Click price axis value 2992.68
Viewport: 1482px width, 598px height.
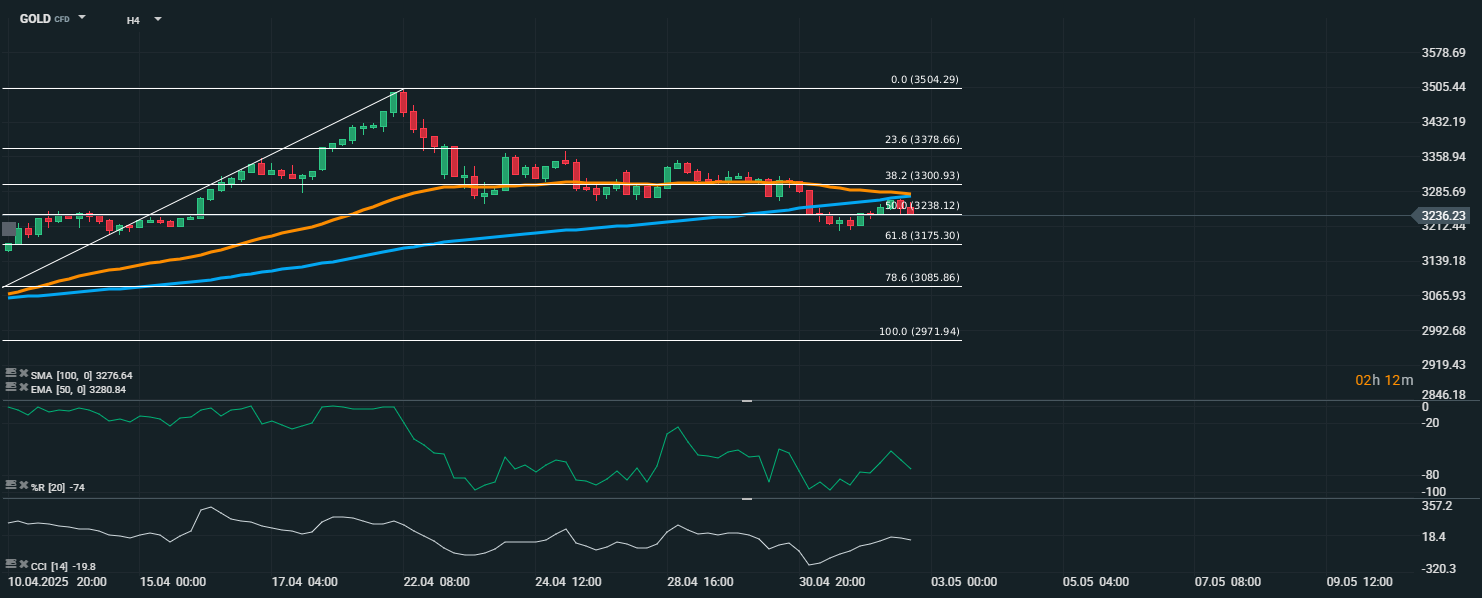1443,331
